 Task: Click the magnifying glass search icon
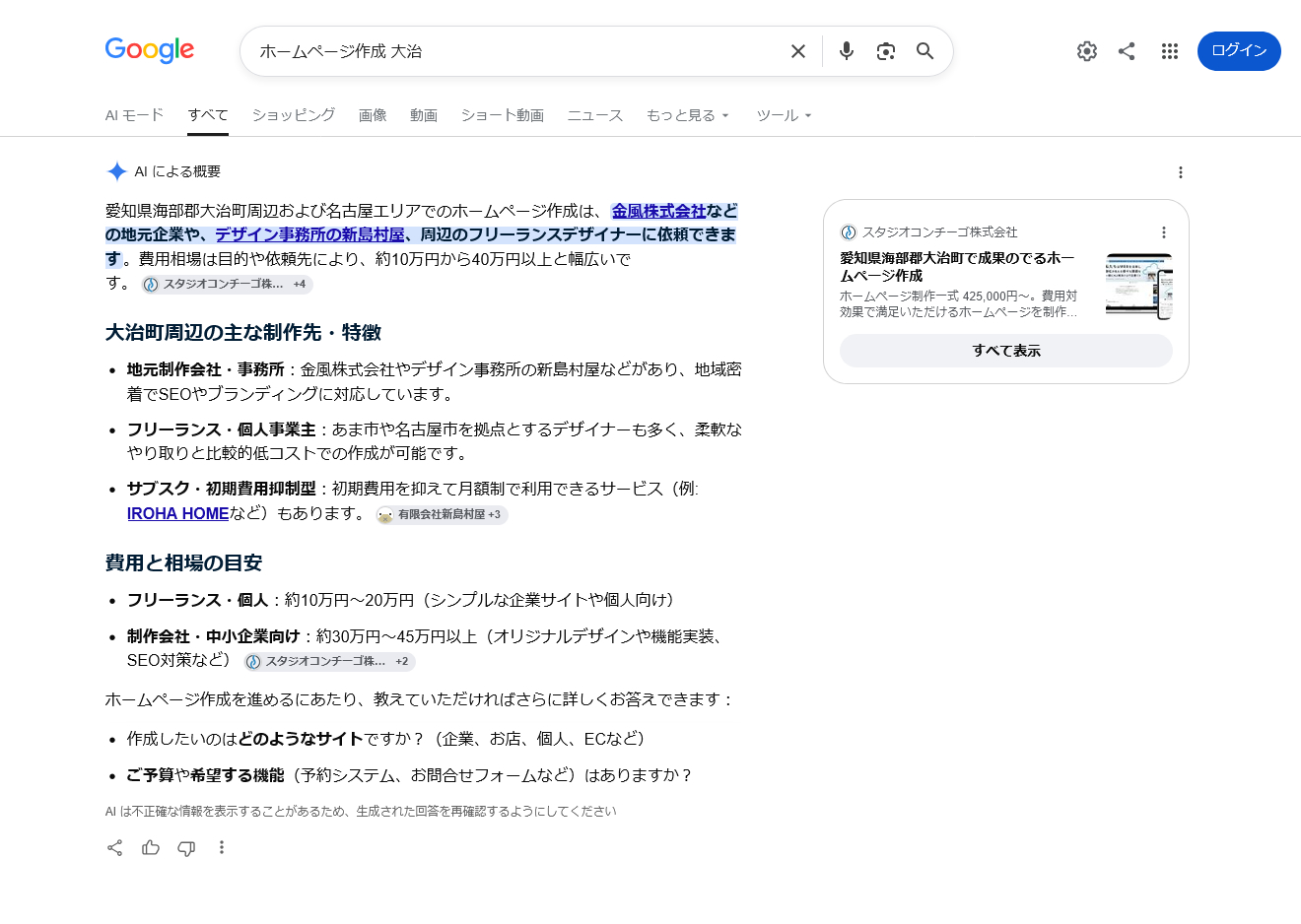coord(925,51)
